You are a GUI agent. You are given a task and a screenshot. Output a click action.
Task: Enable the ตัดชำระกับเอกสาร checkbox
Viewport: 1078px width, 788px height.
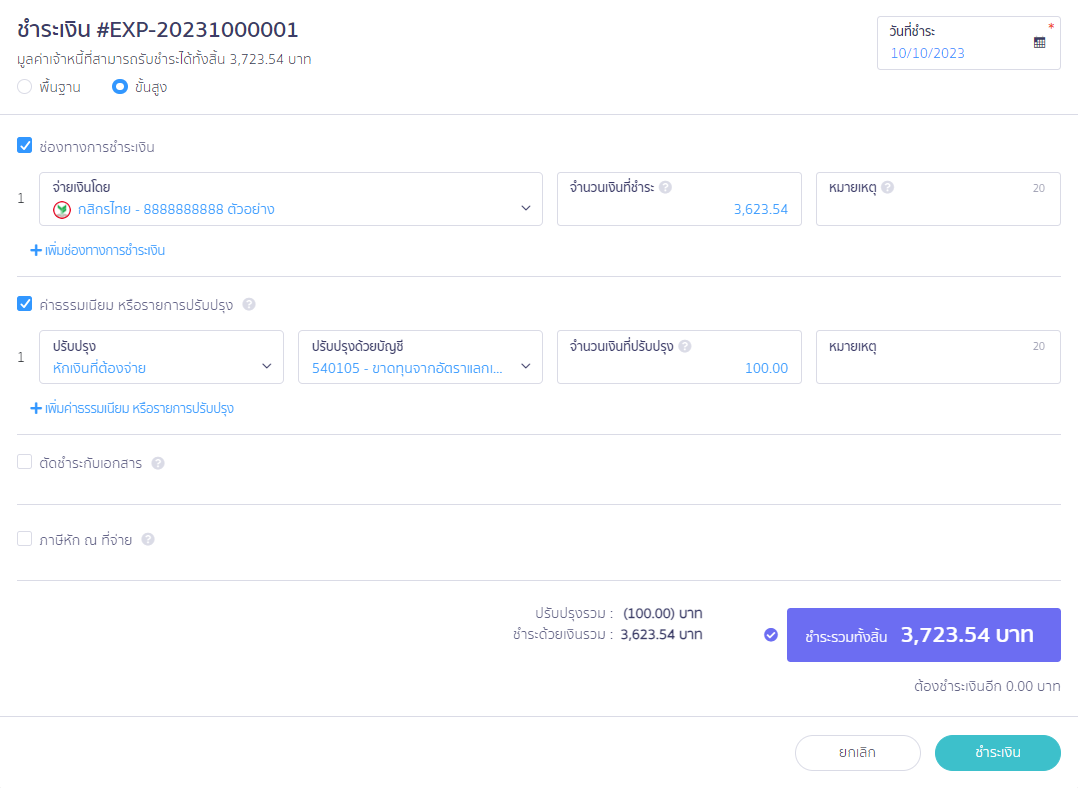click(x=25, y=462)
